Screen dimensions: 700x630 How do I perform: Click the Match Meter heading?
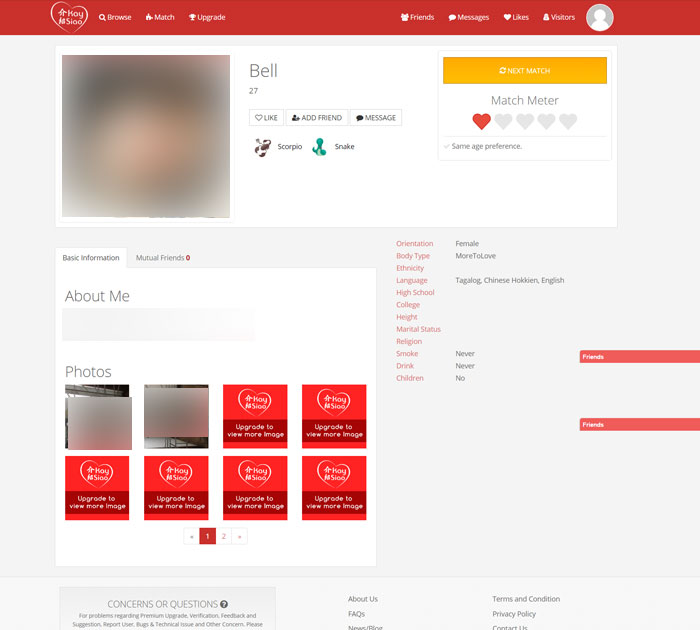click(525, 100)
